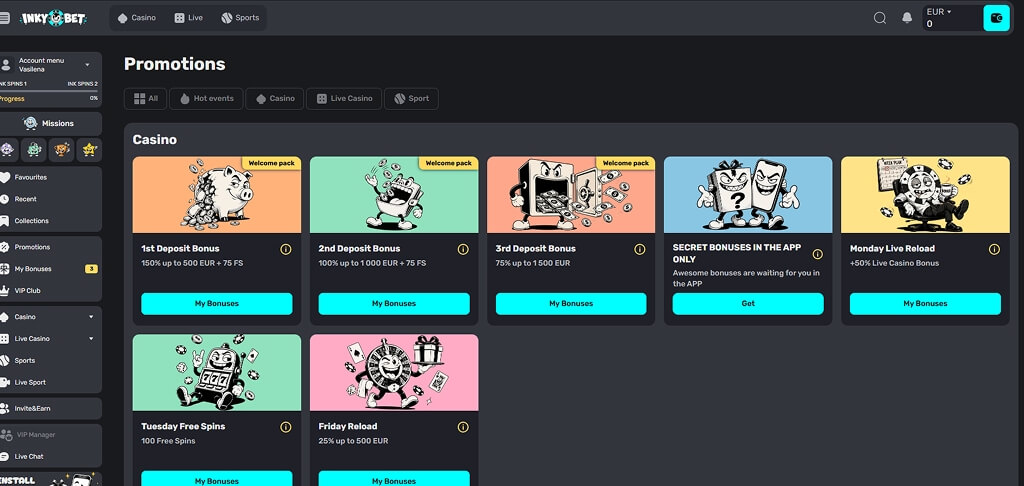Click the text "+50% Live Casino Bonus"
Screen dimensions: 1024x486
pyautogui.click(x=895, y=263)
